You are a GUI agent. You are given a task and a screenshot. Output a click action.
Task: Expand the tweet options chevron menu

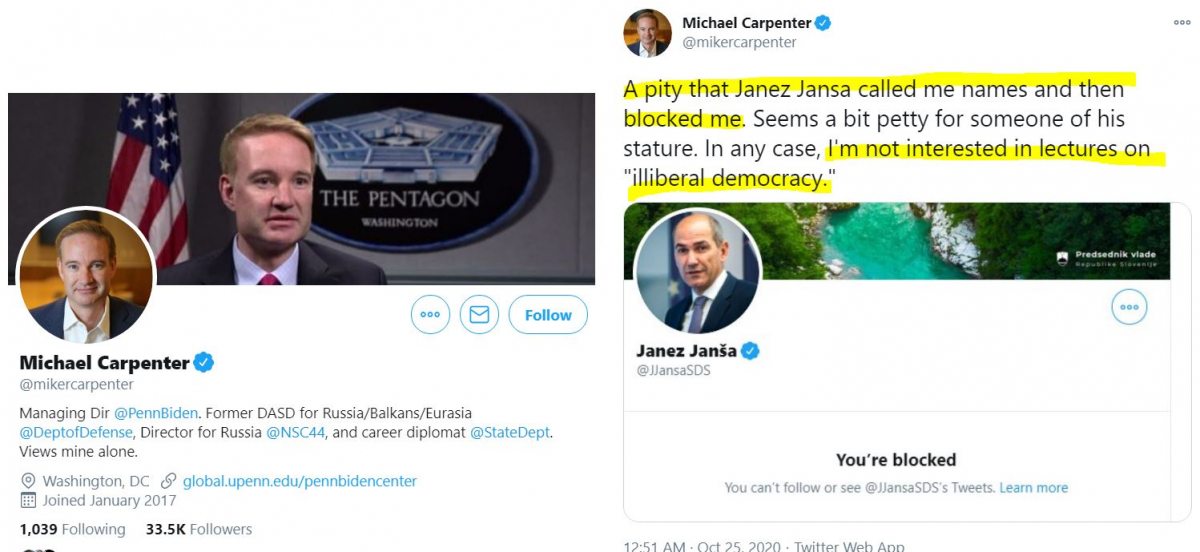(x=1184, y=22)
